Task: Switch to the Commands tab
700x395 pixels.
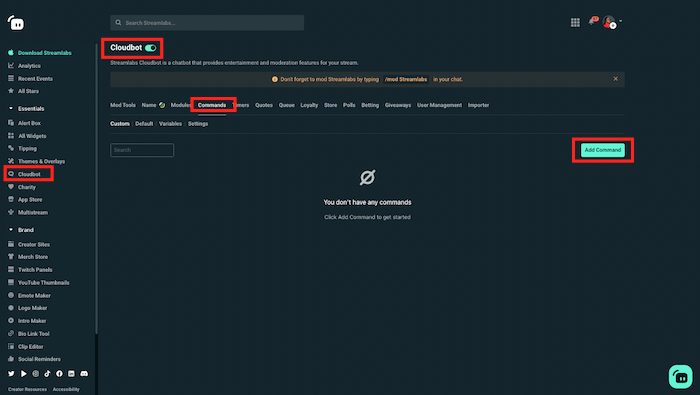Action: coord(212,105)
